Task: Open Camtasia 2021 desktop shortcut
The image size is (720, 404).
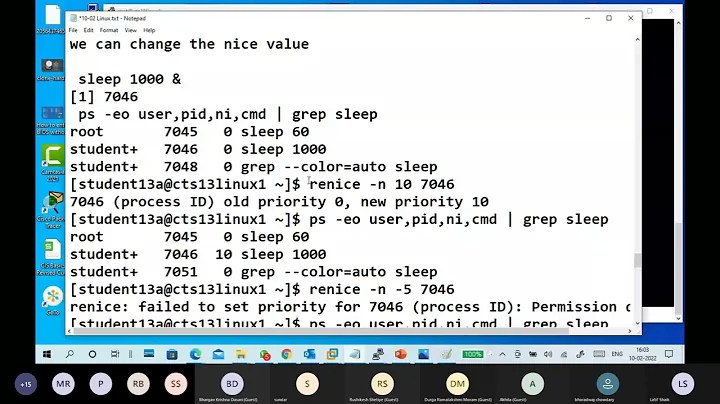Action: coord(52,163)
